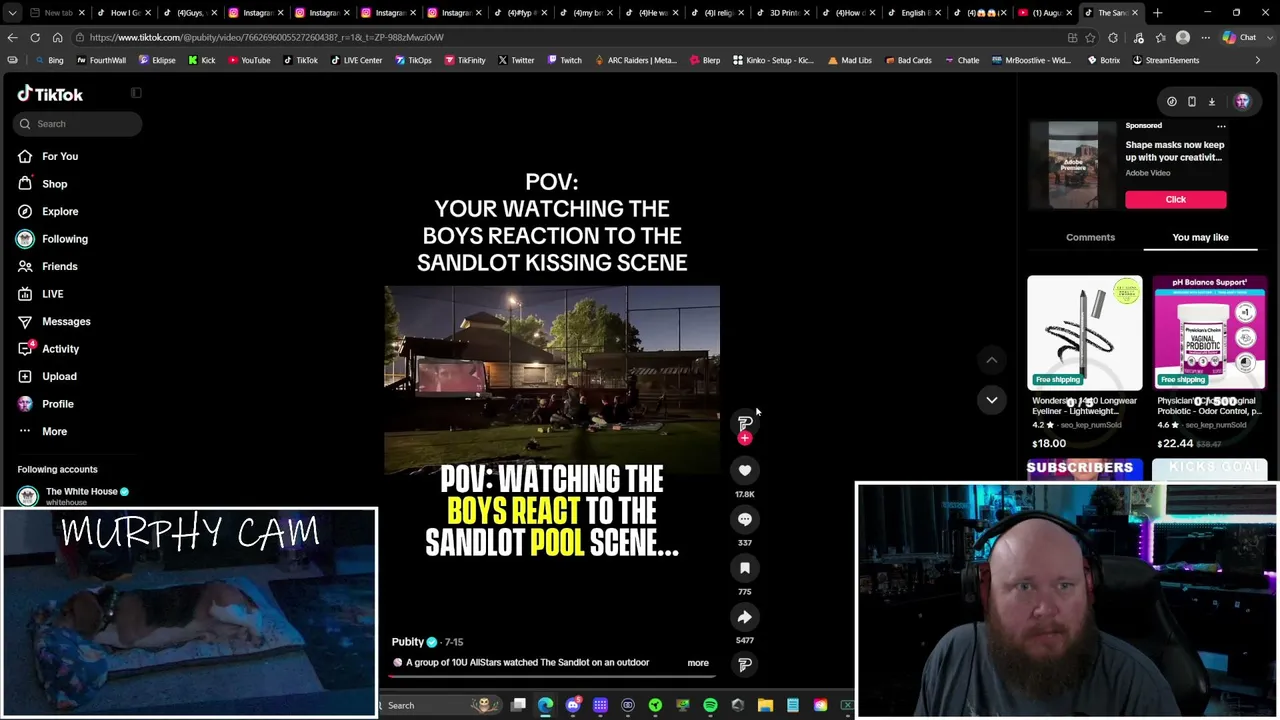This screenshot has height=720, width=1280.
Task: Open the Profile page
Action: pos(58,404)
